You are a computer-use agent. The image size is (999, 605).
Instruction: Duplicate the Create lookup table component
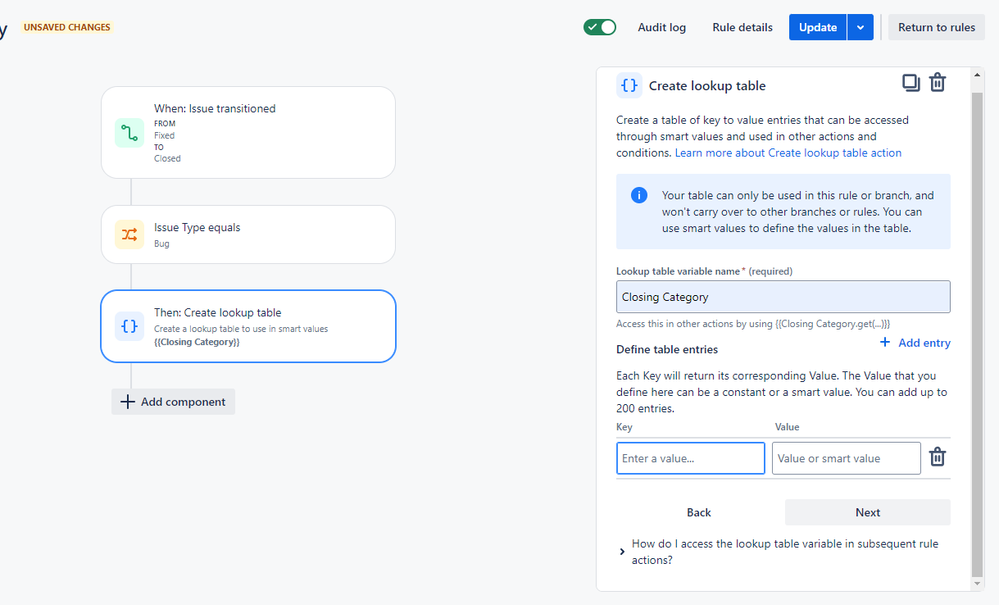click(x=910, y=83)
